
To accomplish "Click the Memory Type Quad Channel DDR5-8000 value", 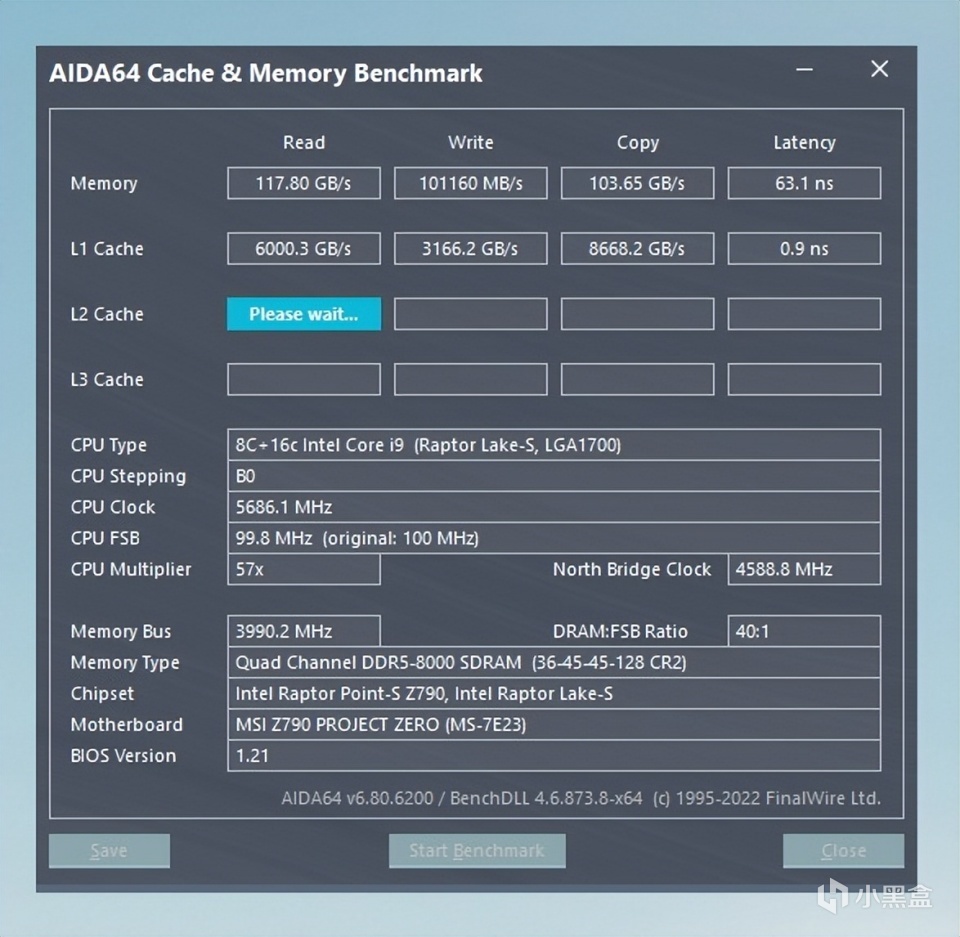I will pyautogui.click(x=554, y=663).
